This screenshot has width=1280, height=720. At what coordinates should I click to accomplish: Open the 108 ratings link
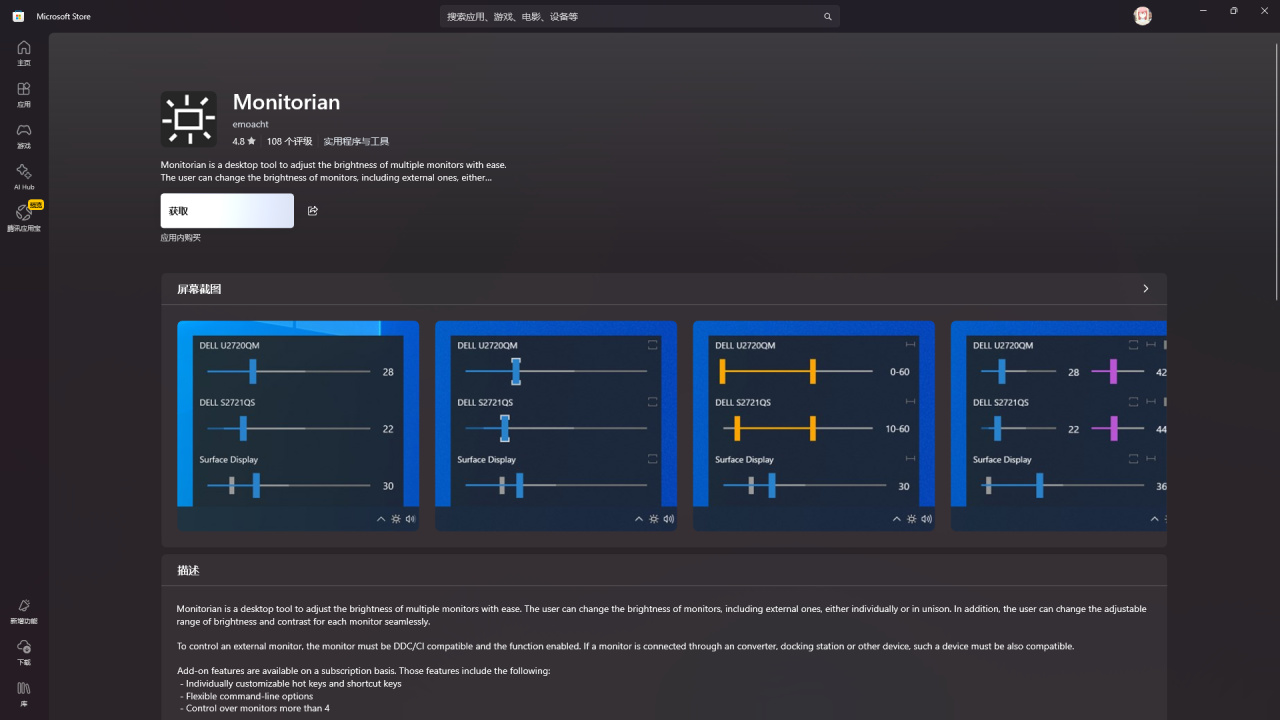tap(289, 142)
